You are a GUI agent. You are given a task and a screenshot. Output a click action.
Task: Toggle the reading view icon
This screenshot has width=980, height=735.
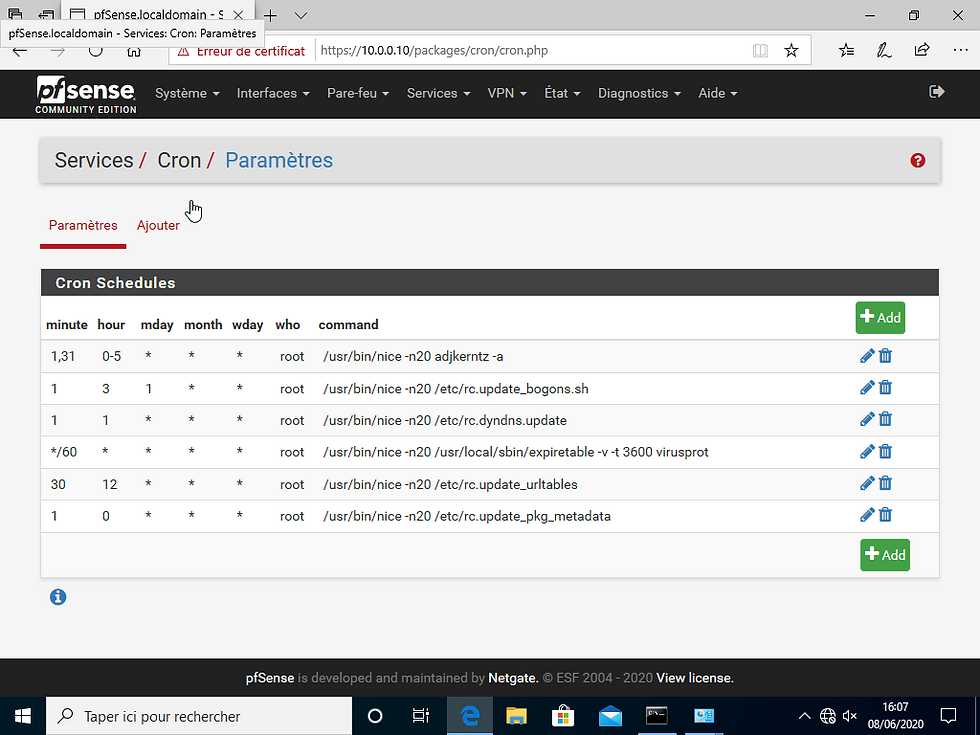760,51
